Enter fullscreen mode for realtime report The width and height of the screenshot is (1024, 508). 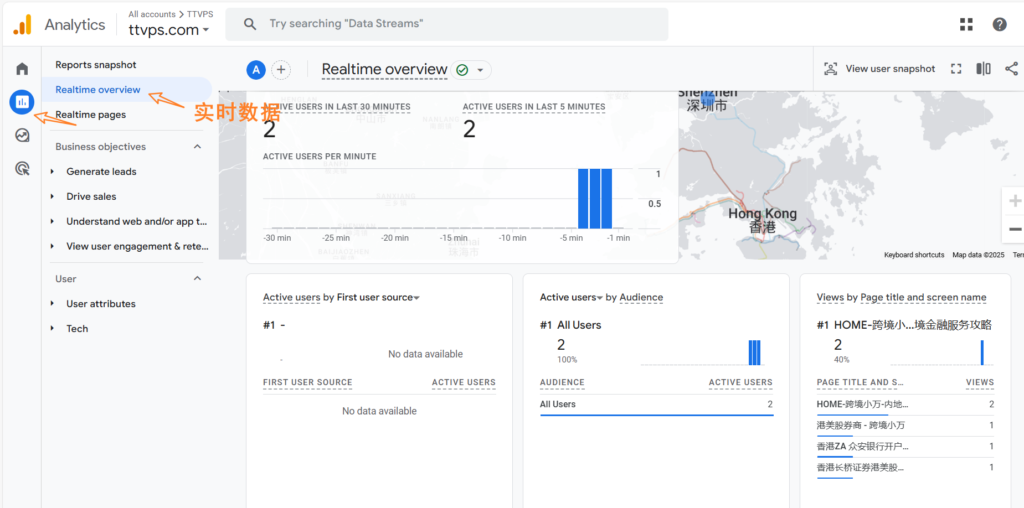pos(956,69)
